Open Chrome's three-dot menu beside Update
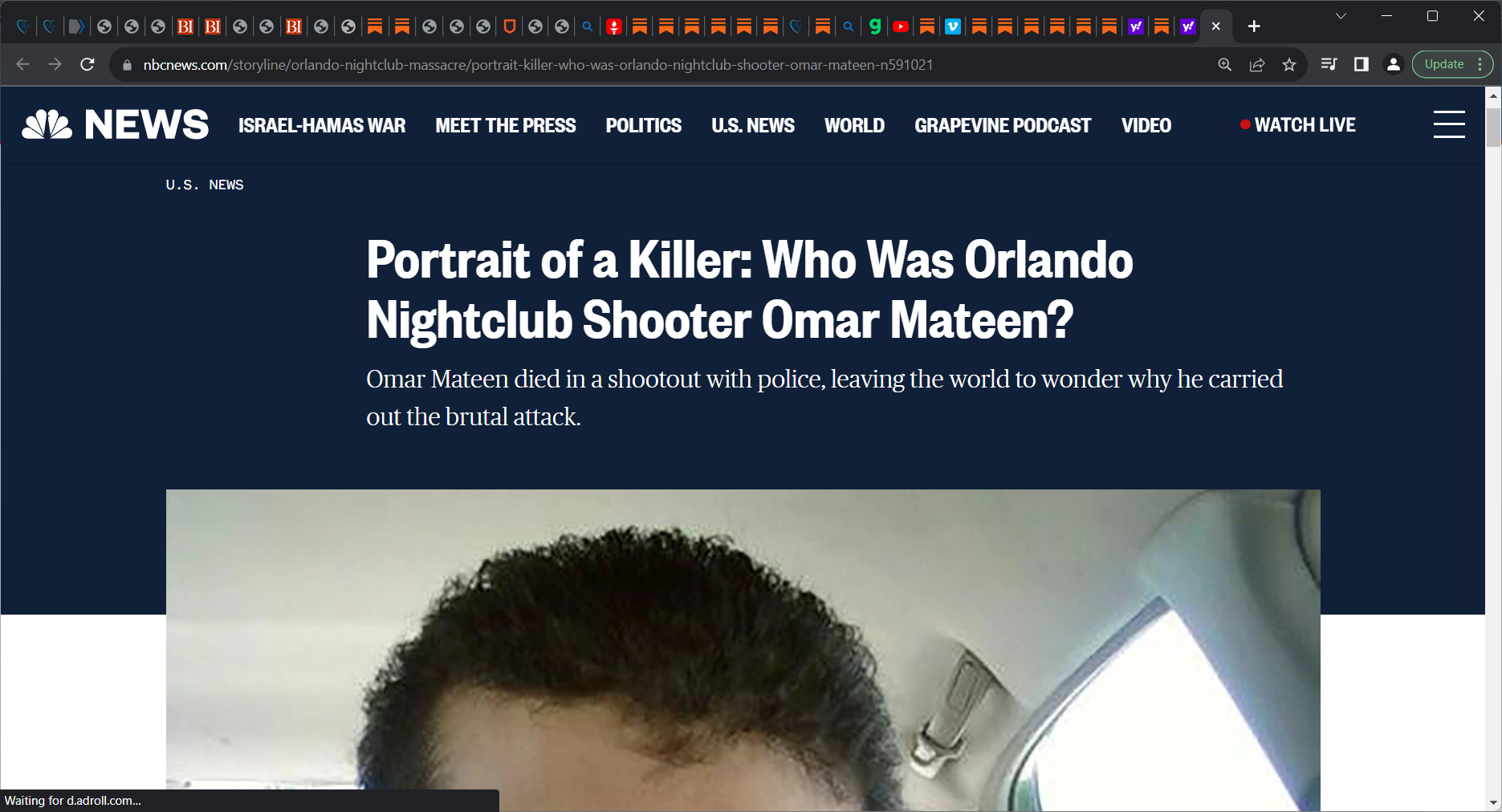The width and height of the screenshot is (1502, 812). [1480, 64]
